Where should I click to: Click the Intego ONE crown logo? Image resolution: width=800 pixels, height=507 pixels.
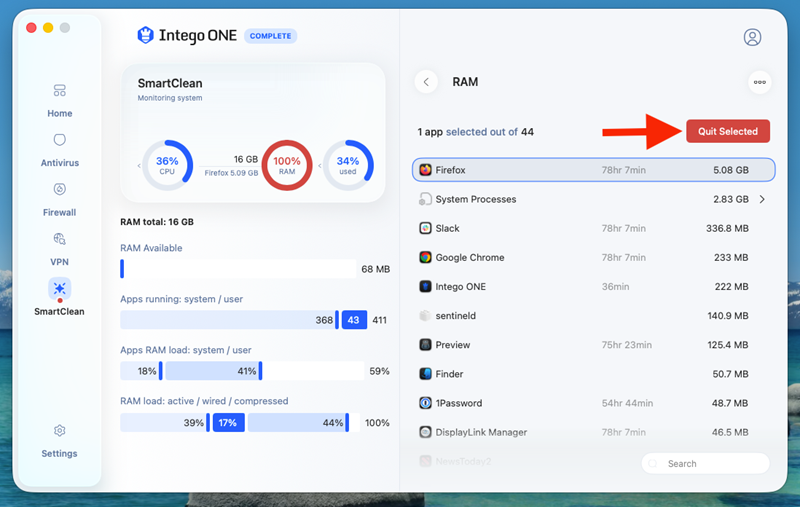click(145, 35)
